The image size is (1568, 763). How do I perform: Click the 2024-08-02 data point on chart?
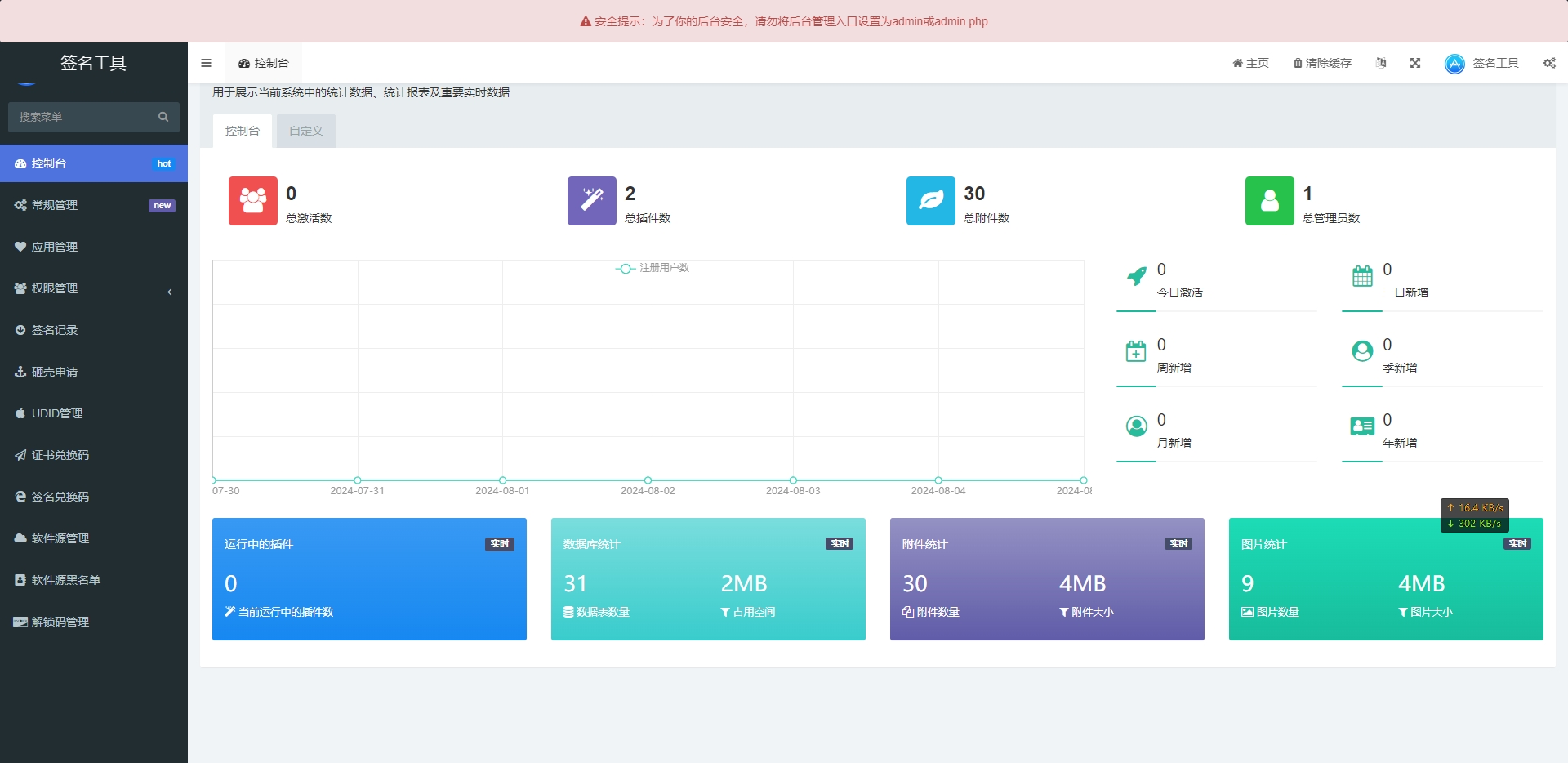pyautogui.click(x=648, y=480)
